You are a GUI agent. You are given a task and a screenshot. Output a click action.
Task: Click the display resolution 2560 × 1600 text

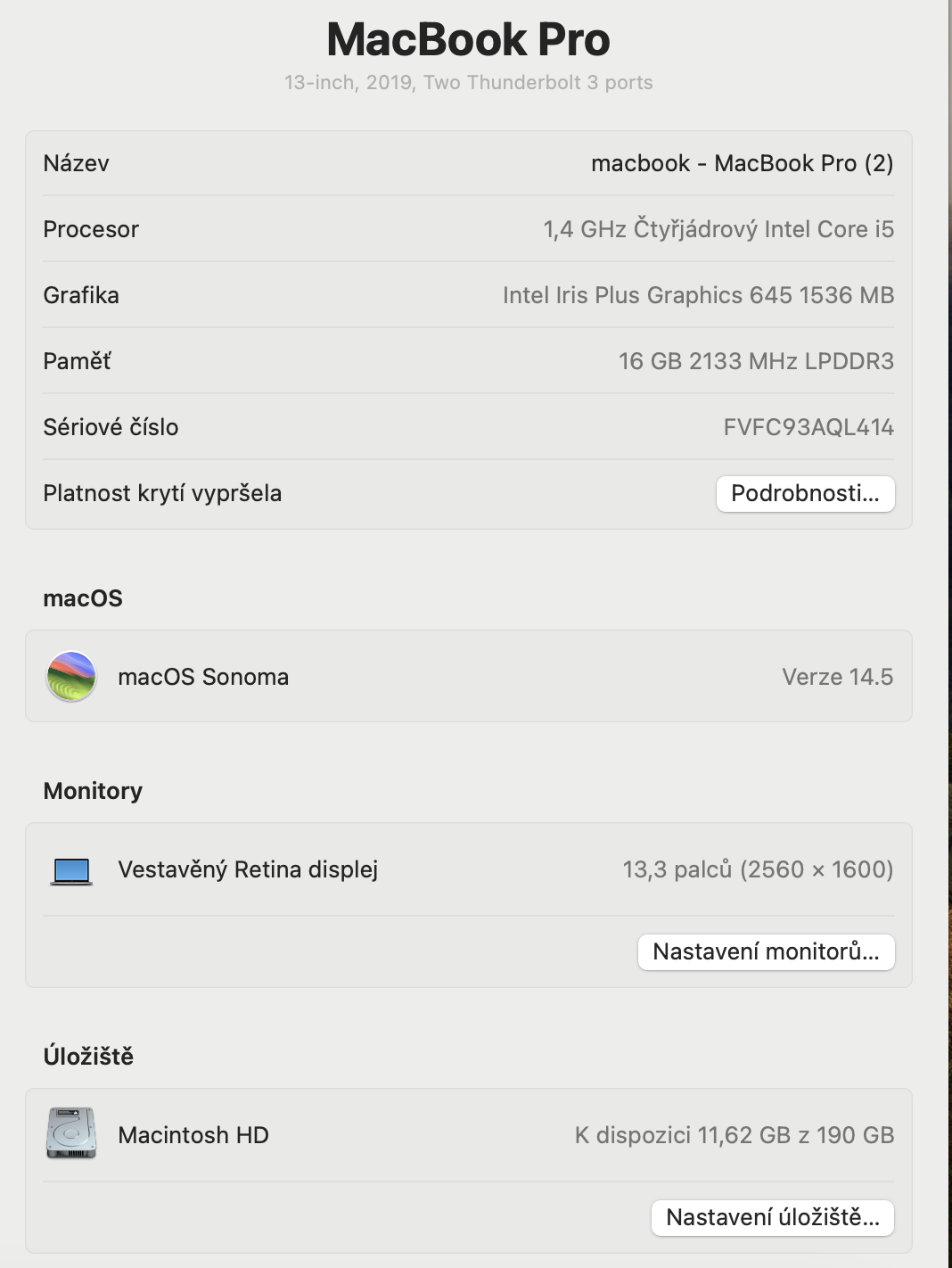pyautogui.click(x=816, y=869)
